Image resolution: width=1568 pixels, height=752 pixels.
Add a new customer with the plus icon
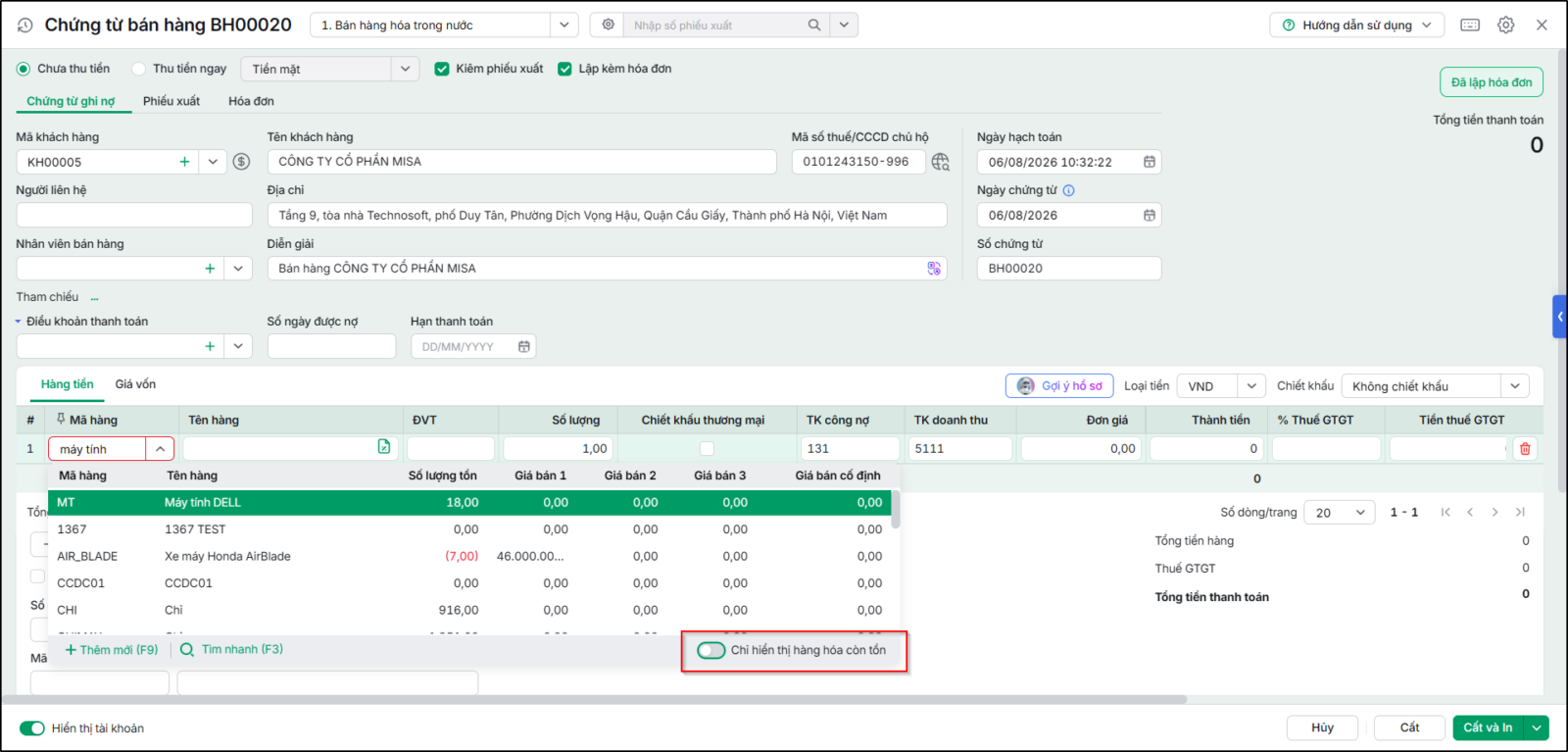(184, 162)
